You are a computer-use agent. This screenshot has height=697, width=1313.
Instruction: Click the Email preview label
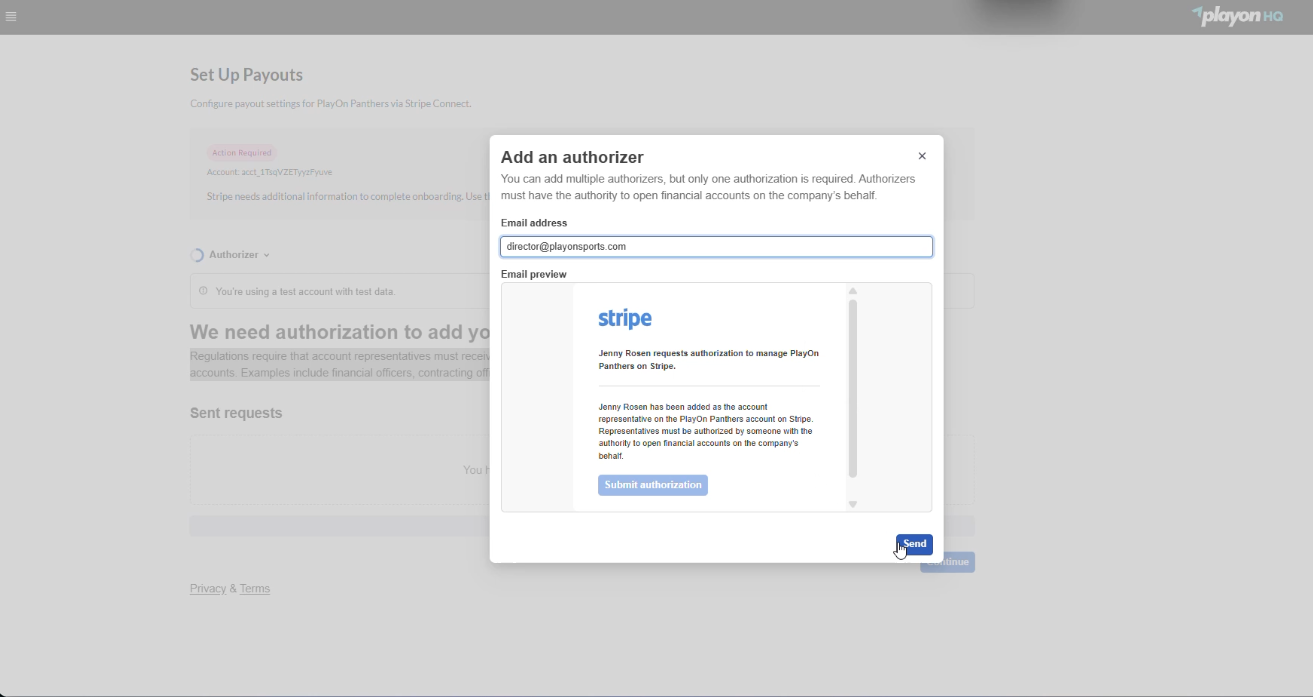534,274
